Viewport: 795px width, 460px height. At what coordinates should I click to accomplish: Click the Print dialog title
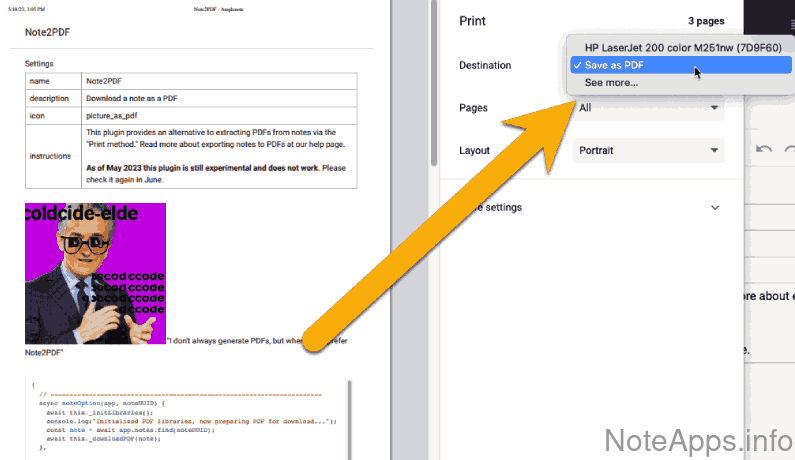[473, 20]
